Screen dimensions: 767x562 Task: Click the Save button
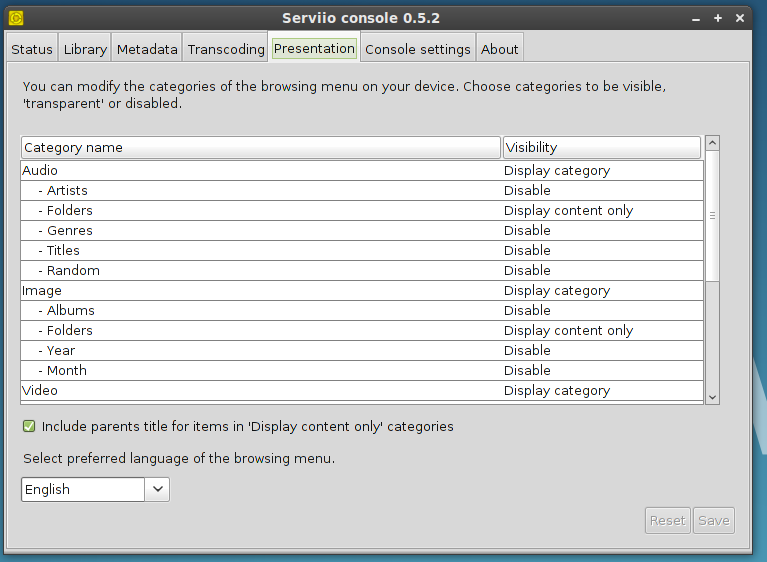tap(714, 520)
